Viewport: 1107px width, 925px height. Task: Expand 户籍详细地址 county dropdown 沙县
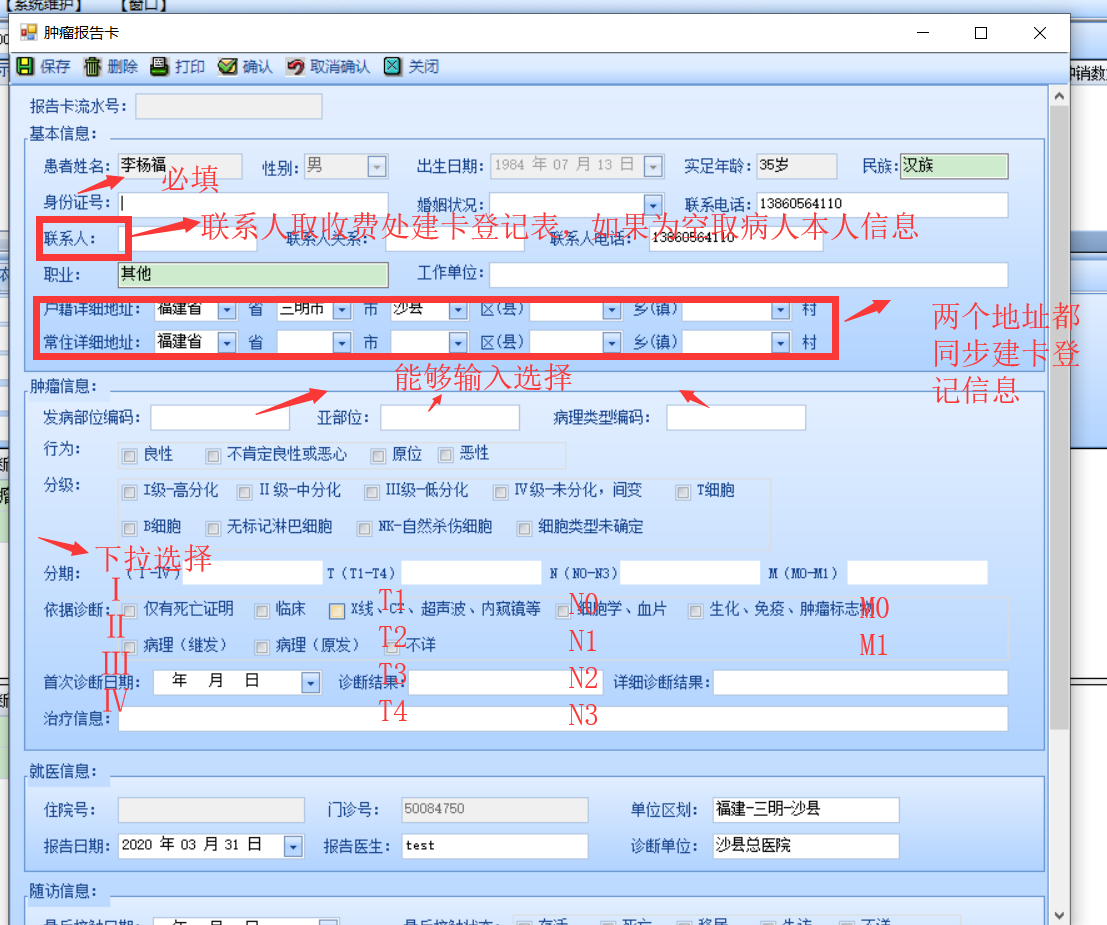click(x=457, y=309)
